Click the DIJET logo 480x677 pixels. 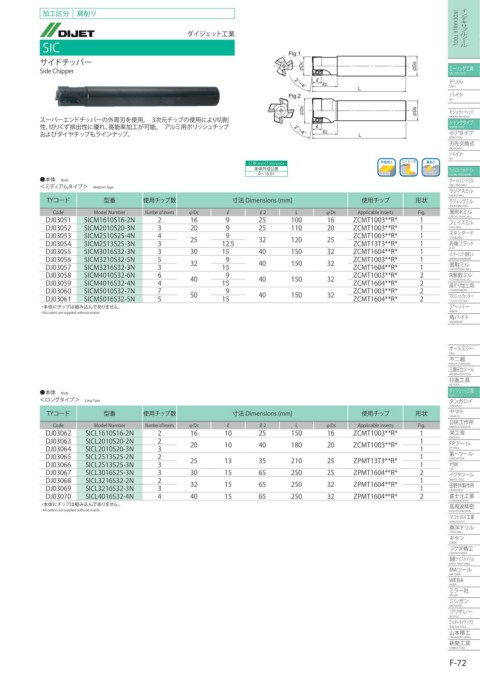67,31
